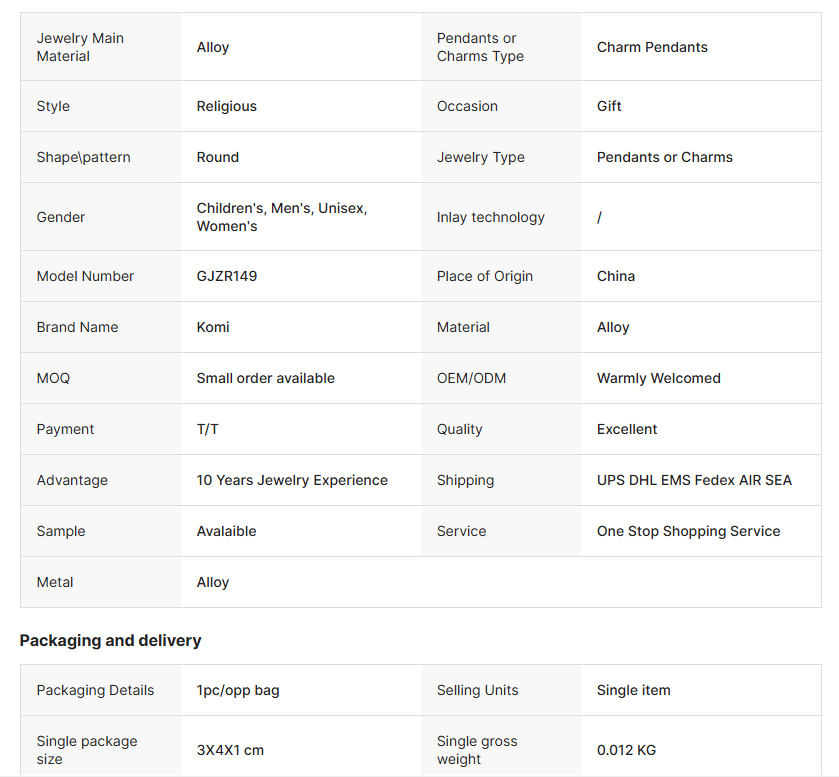Select the 'Single item' selling units value
Image resolution: width=839 pixels, height=777 pixels.
pos(634,690)
